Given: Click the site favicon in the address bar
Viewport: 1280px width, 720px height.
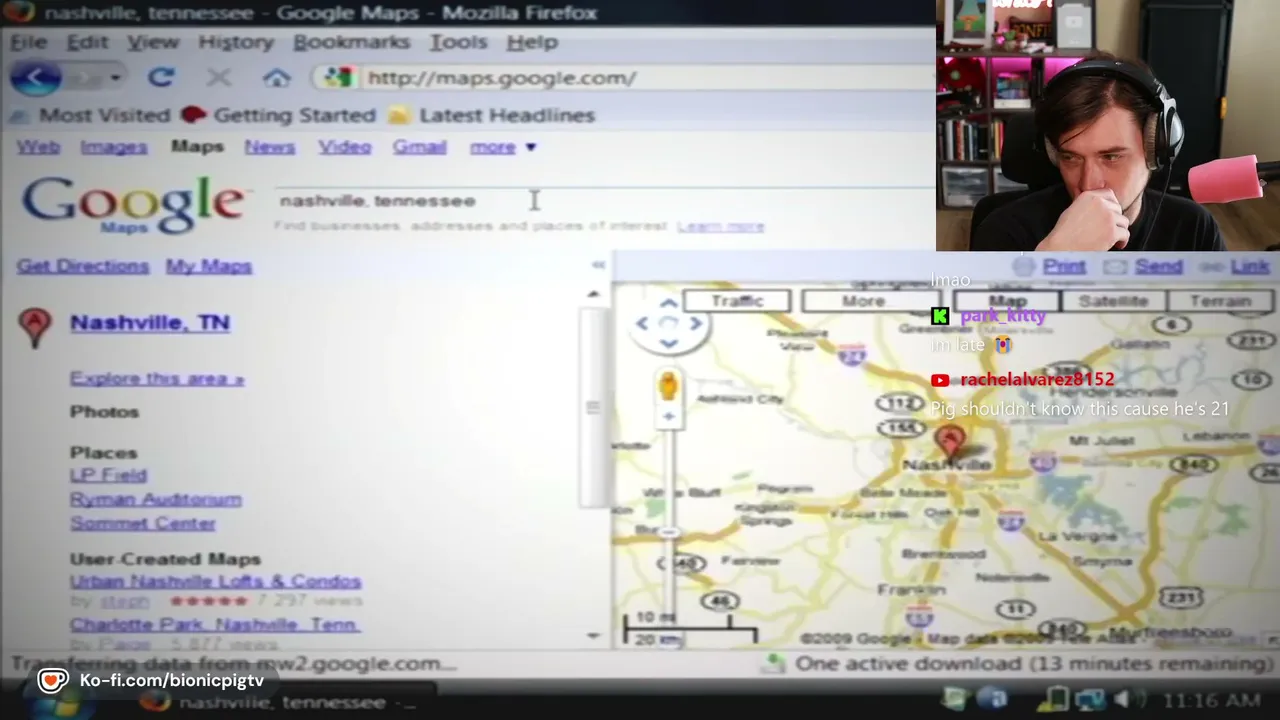Looking at the screenshot, I should [x=339, y=77].
